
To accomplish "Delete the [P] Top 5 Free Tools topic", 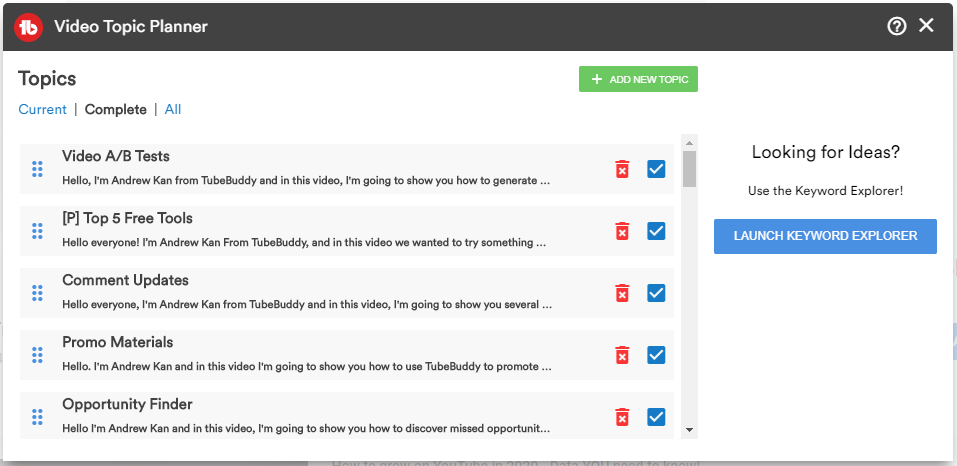I will point(622,231).
